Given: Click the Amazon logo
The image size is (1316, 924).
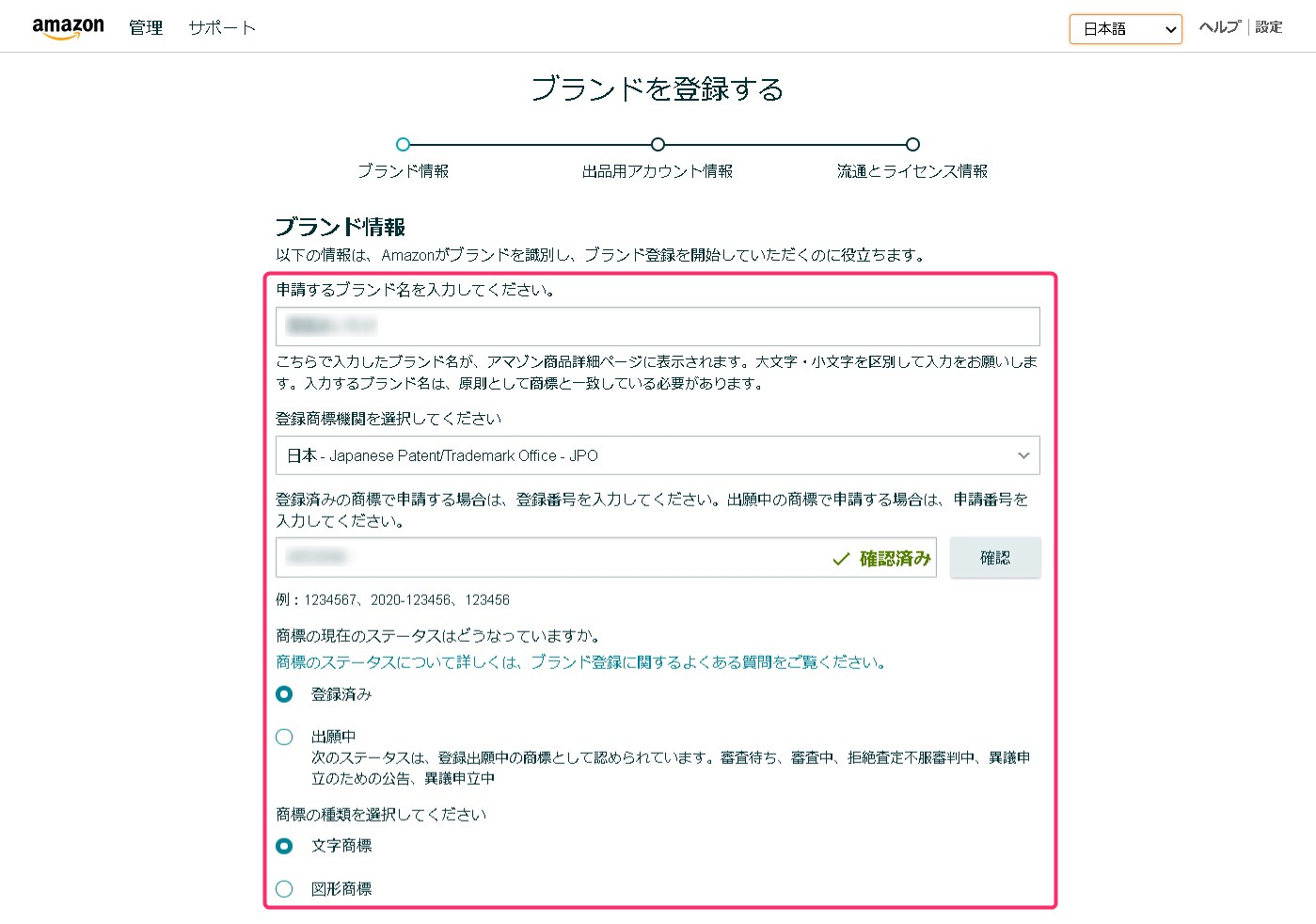Looking at the screenshot, I should pyautogui.click(x=68, y=26).
